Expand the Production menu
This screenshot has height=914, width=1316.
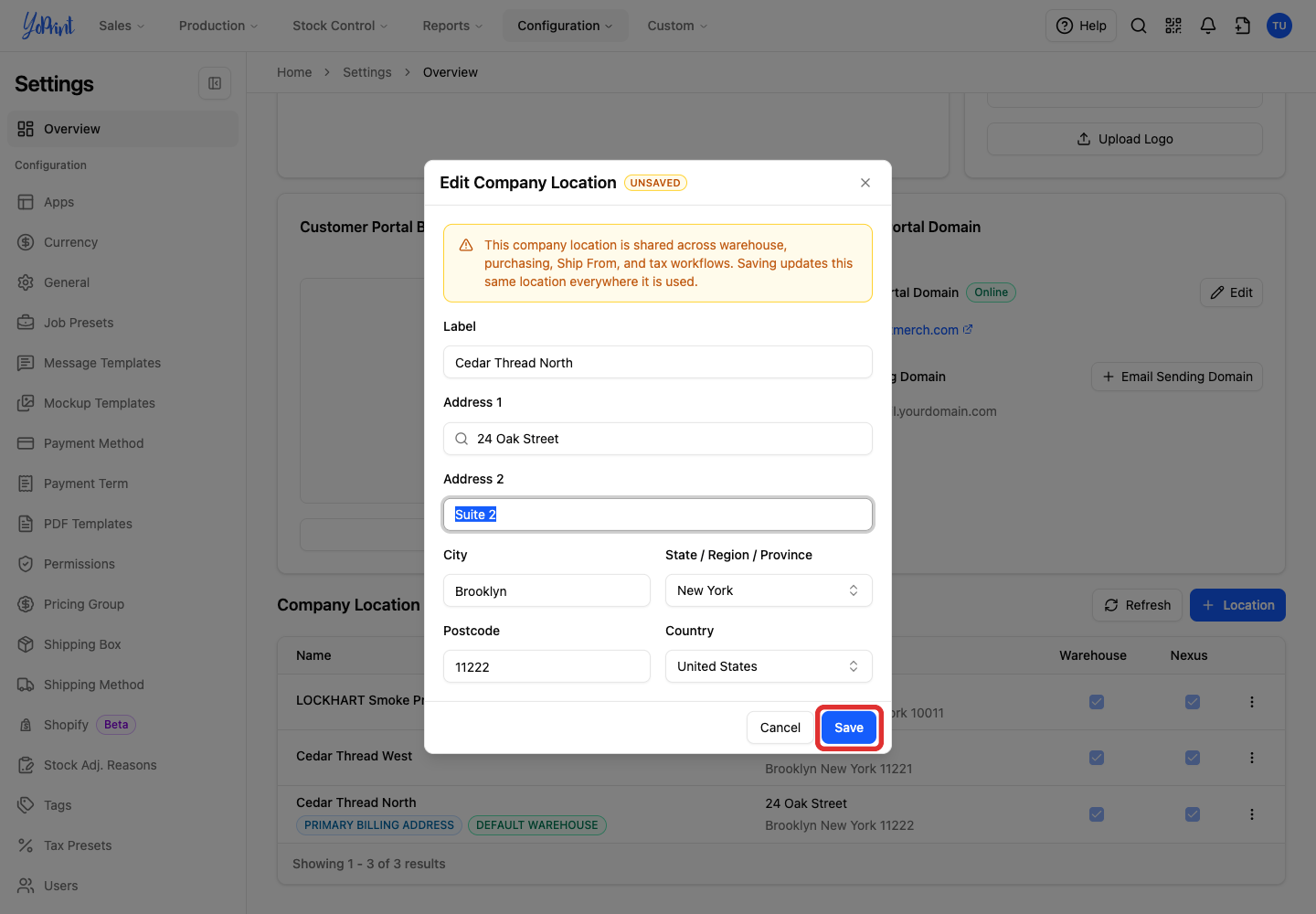pos(218,26)
